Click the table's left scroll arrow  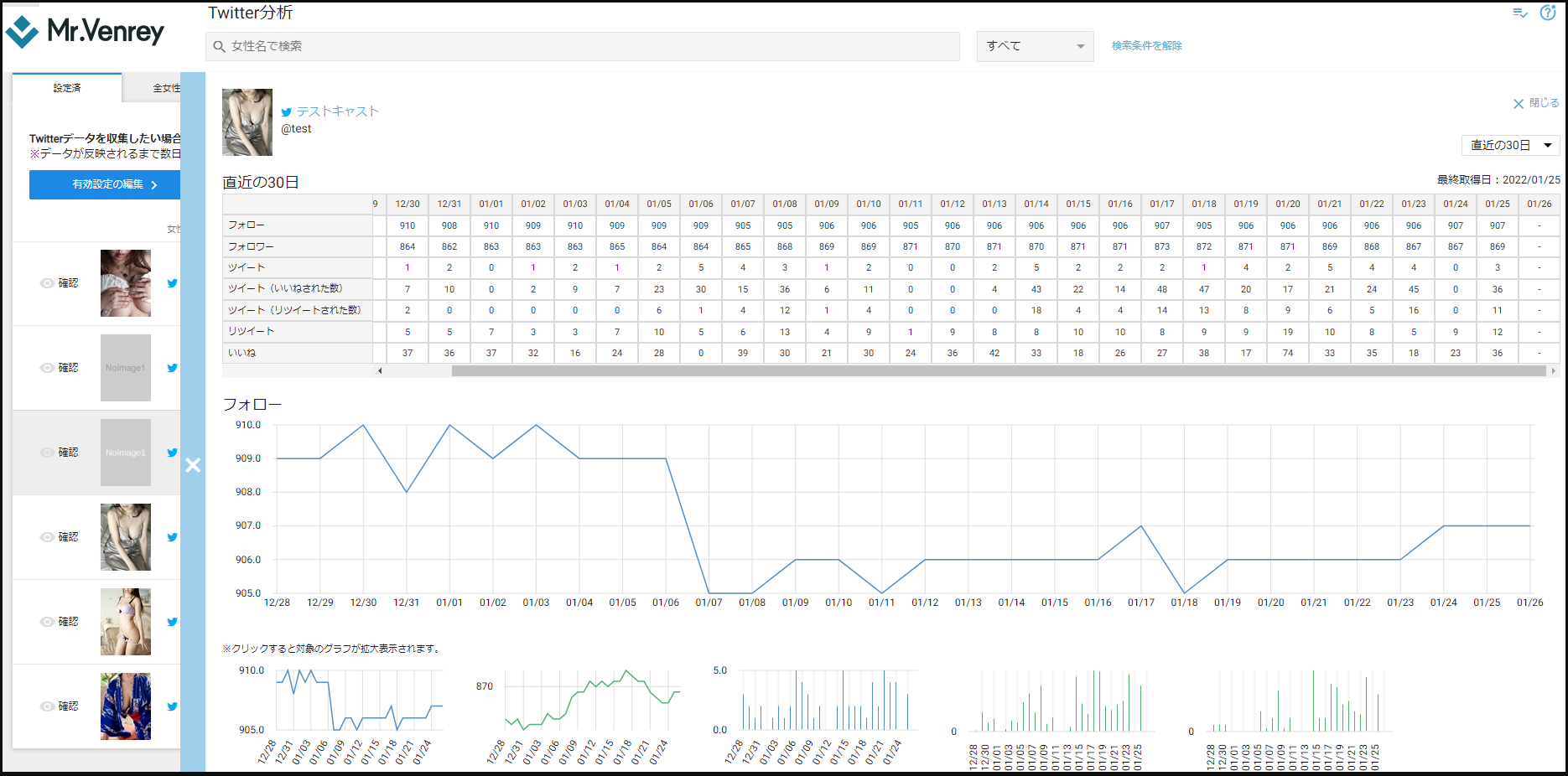380,370
